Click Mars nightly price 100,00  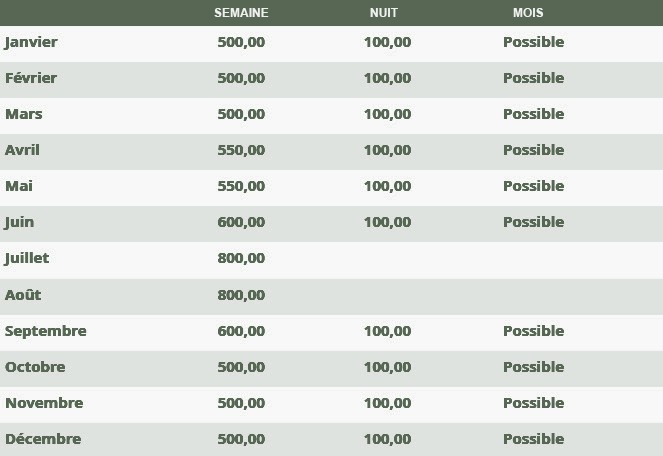coord(387,114)
